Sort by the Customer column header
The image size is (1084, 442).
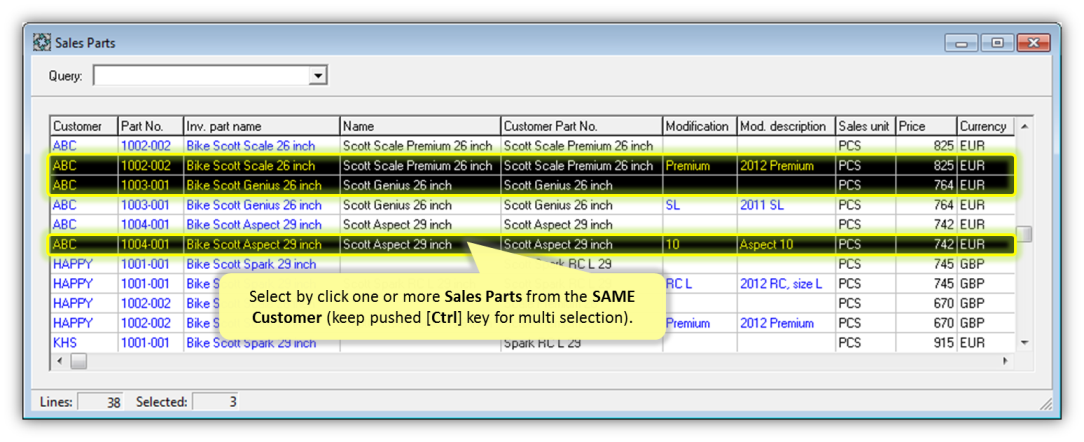click(x=84, y=127)
